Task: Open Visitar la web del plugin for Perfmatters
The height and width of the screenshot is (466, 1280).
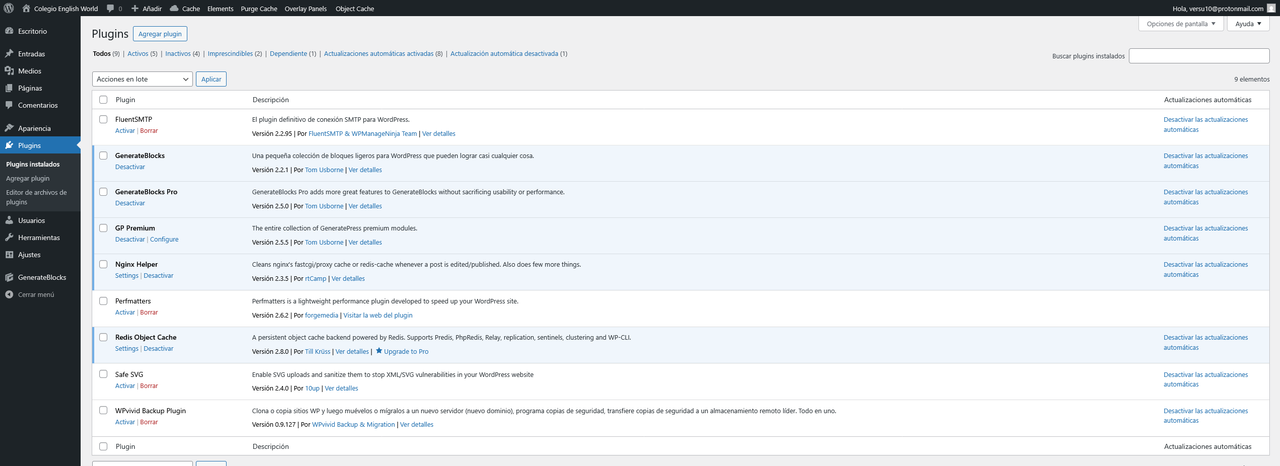Action: [x=377, y=315]
